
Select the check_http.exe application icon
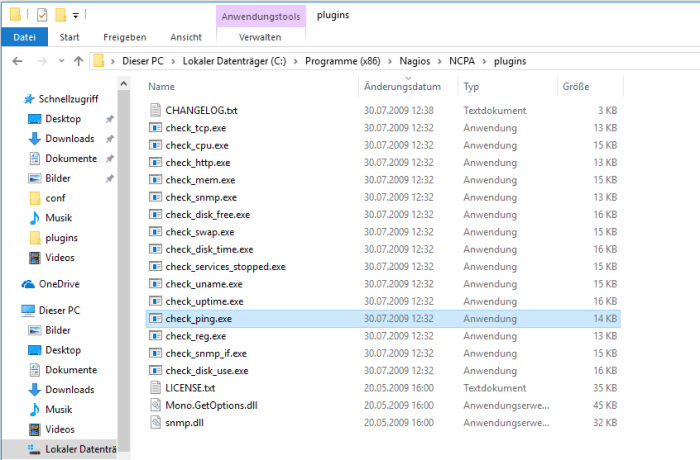pos(155,163)
